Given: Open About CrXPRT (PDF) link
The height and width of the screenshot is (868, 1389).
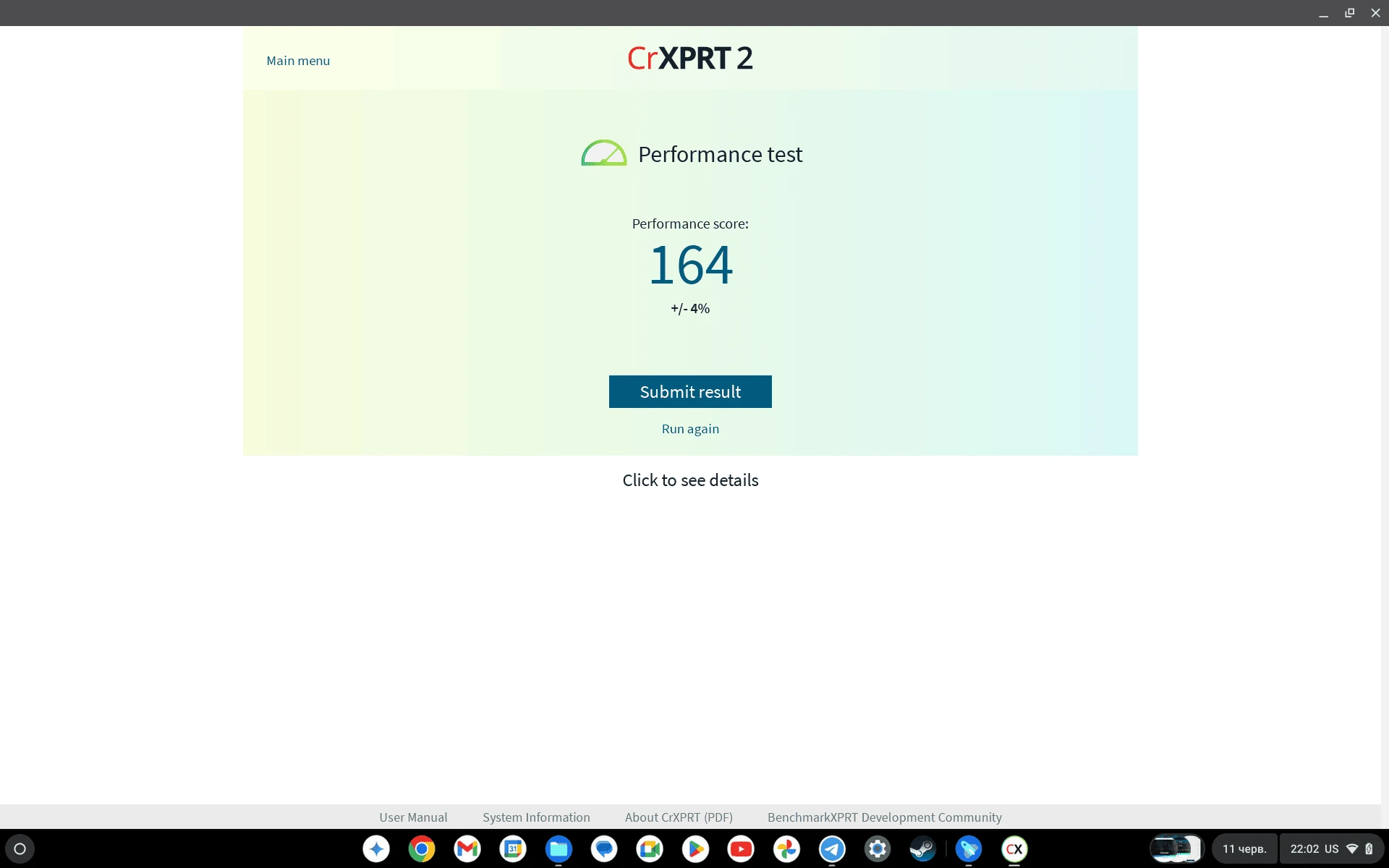Looking at the screenshot, I should coord(679,817).
